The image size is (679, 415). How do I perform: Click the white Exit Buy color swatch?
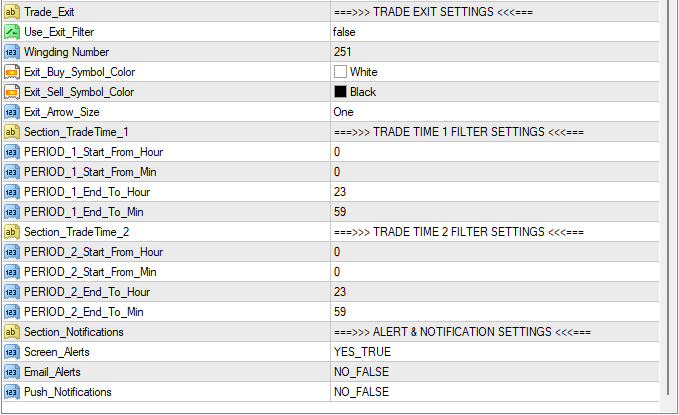point(340,71)
